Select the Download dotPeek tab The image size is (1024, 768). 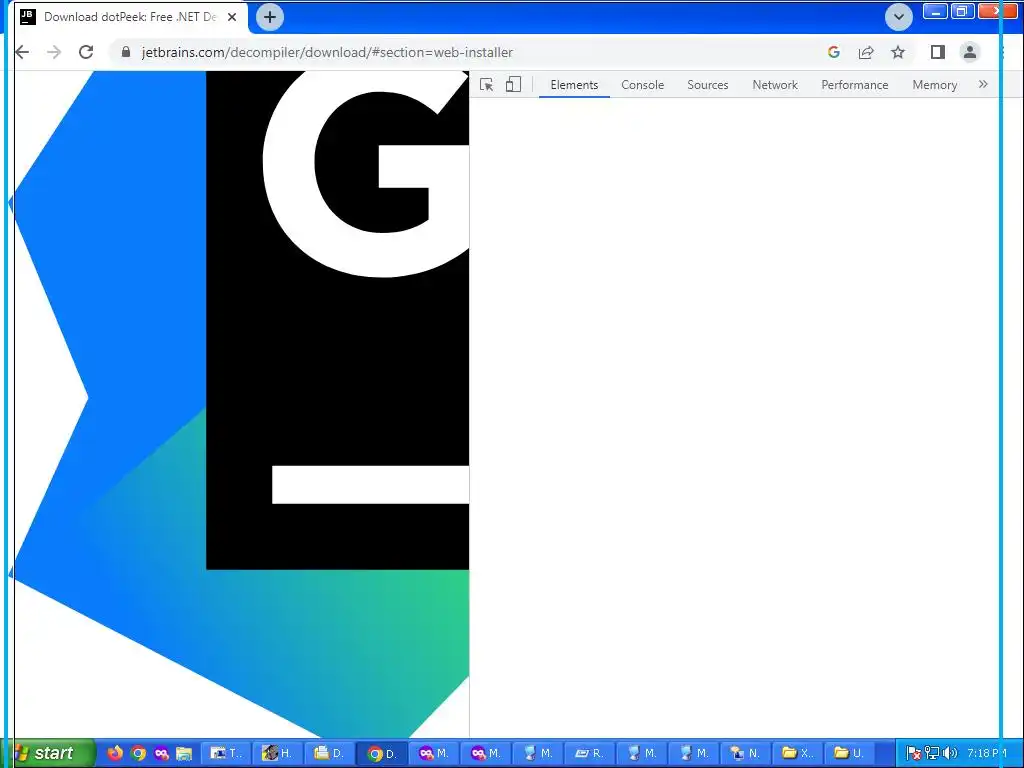(x=129, y=17)
